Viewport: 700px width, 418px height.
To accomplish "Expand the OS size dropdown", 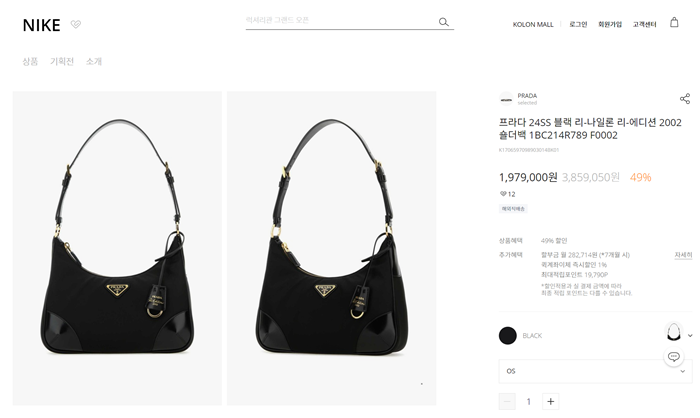I will coord(595,371).
